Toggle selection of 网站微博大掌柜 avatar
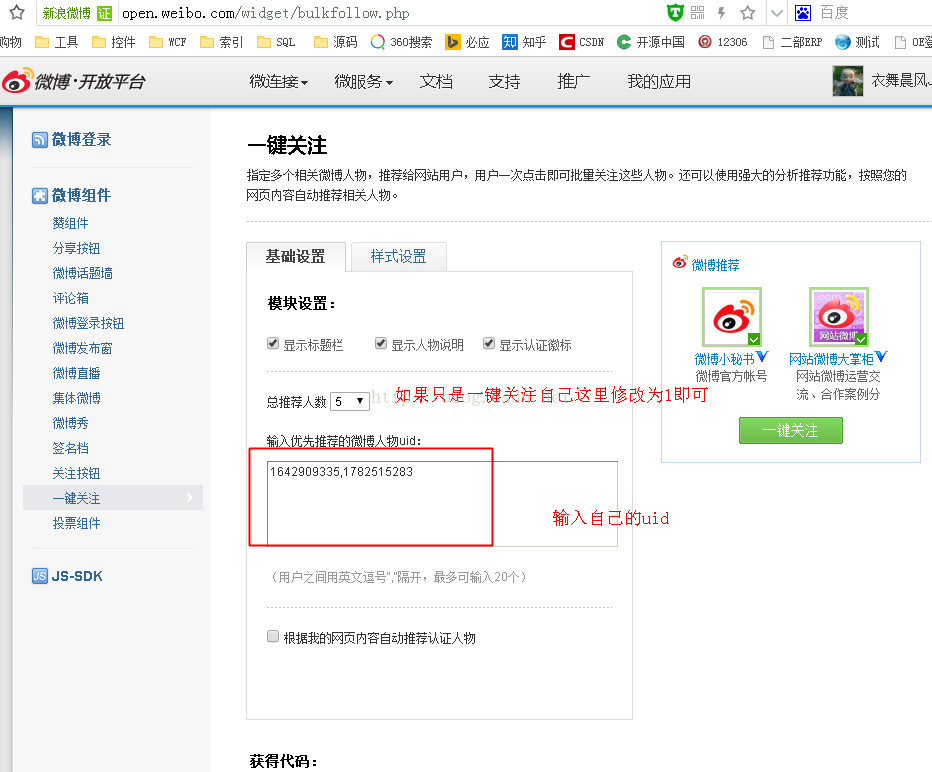This screenshot has height=772, width=932. (x=838, y=317)
